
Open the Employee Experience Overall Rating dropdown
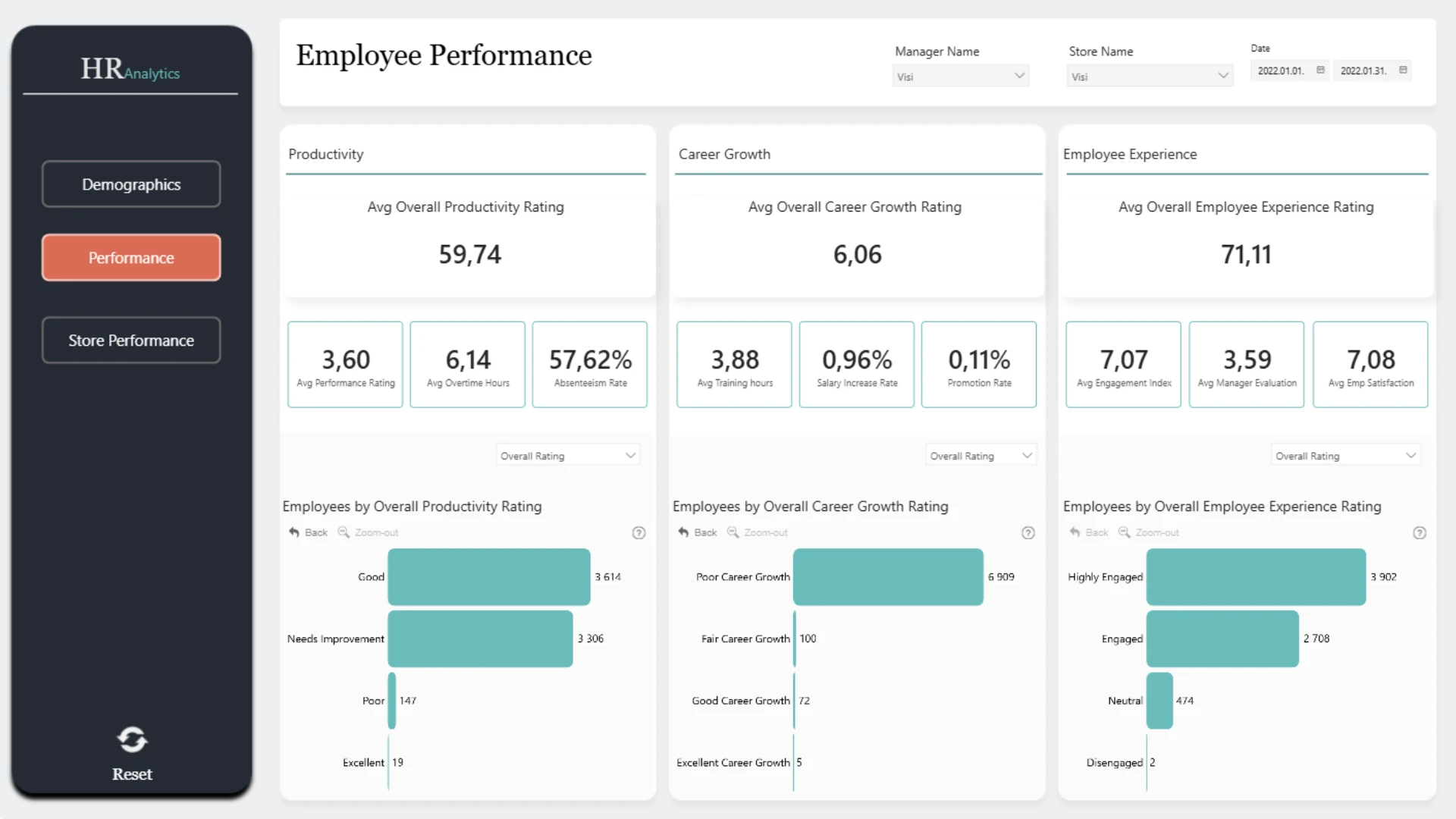click(x=1345, y=456)
